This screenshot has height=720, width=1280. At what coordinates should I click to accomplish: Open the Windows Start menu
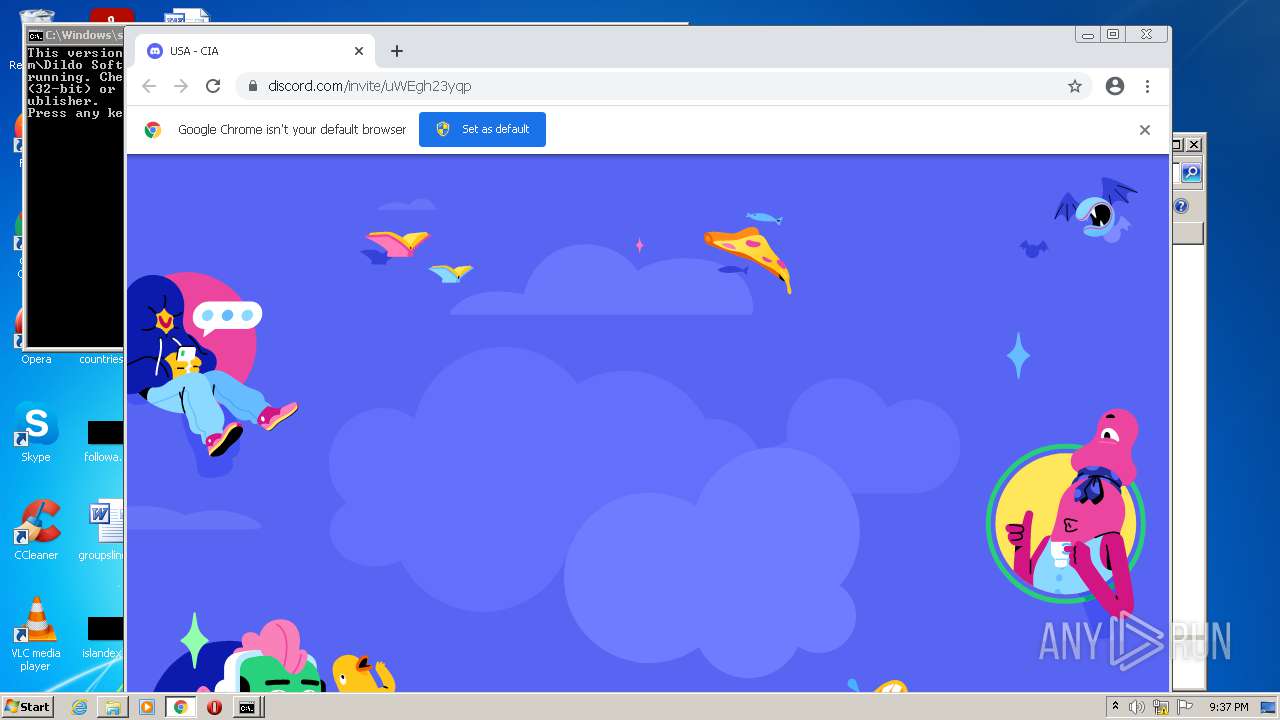(27, 707)
